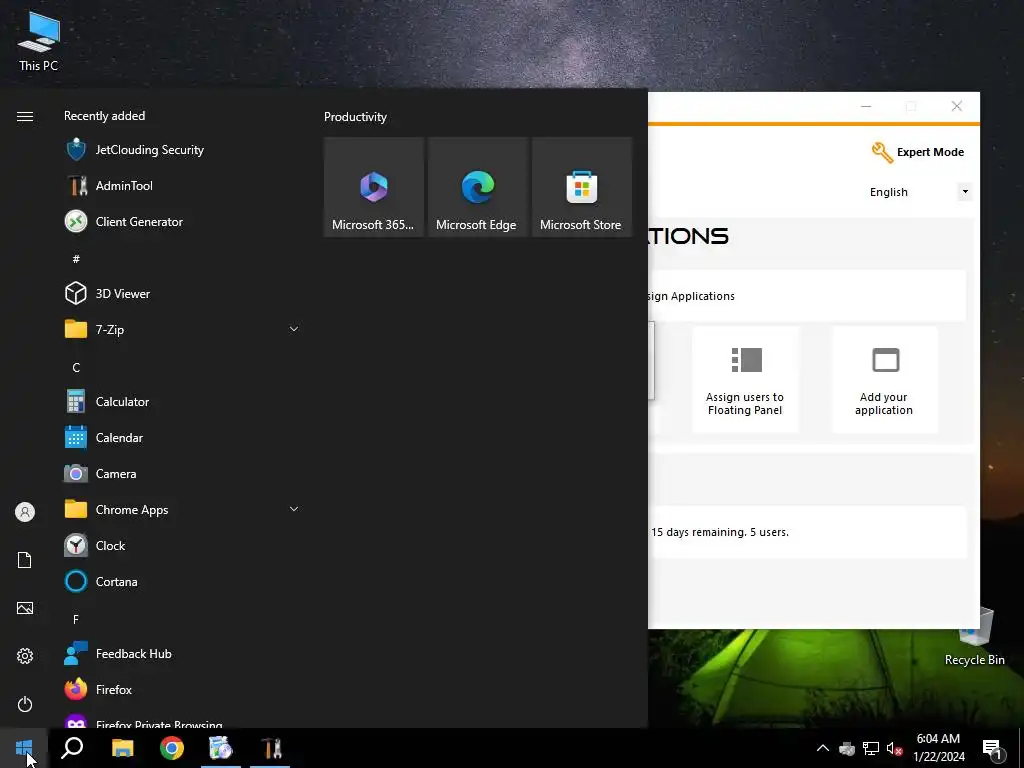This screenshot has height=768, width=1024.
Task: Click Add your application tile
Action: [884, 379]
